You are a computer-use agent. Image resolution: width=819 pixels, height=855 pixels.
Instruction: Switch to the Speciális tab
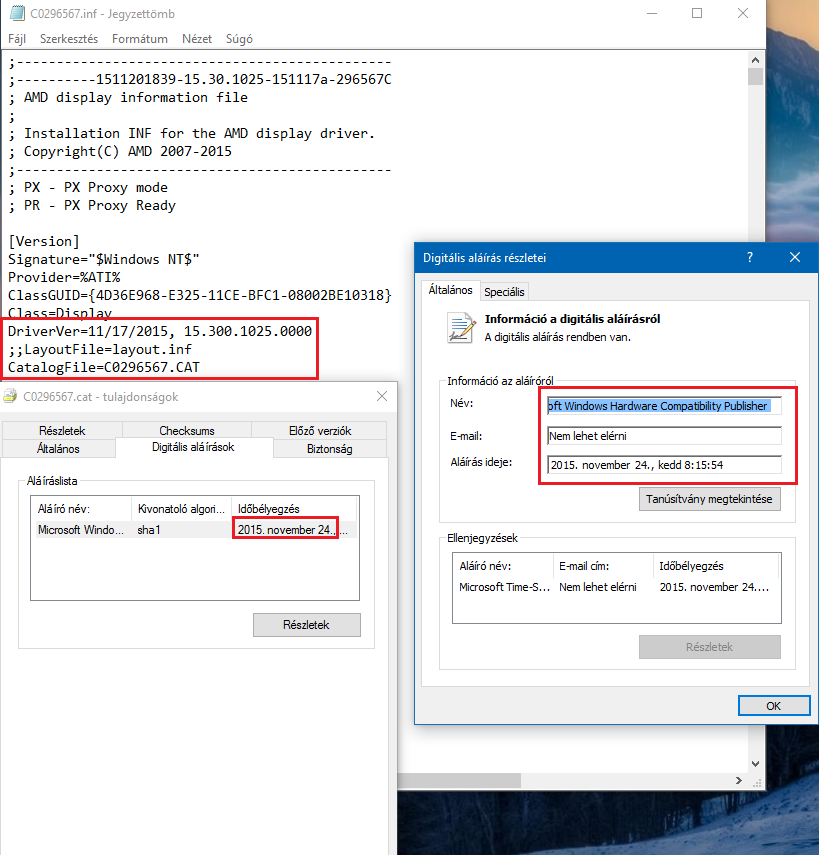pos(504,292)
